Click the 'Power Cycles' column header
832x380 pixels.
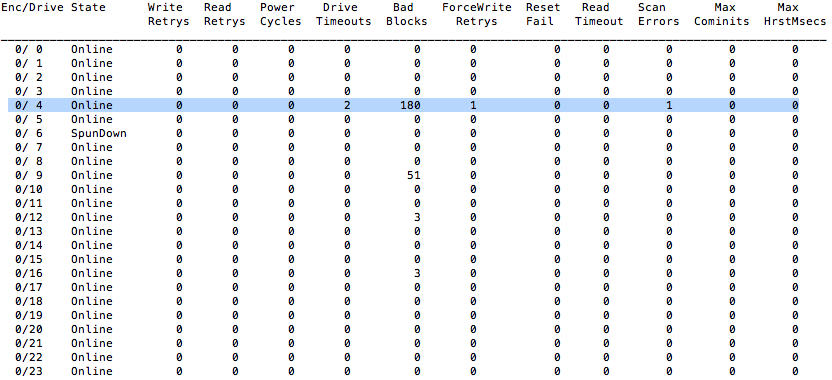(280, 14)
